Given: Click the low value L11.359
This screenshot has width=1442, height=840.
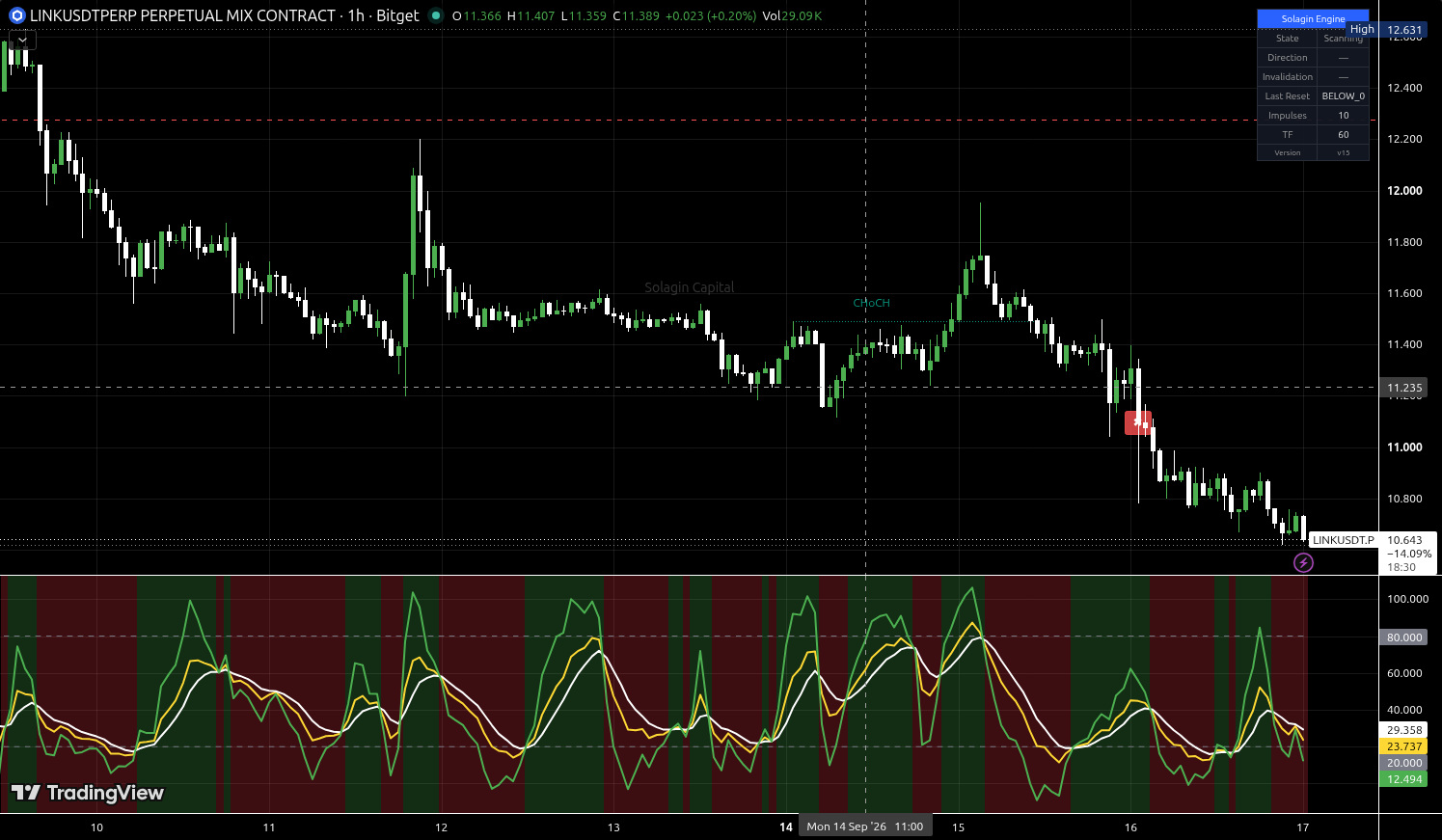Looking at the screenshot, I should coord(584,15).
